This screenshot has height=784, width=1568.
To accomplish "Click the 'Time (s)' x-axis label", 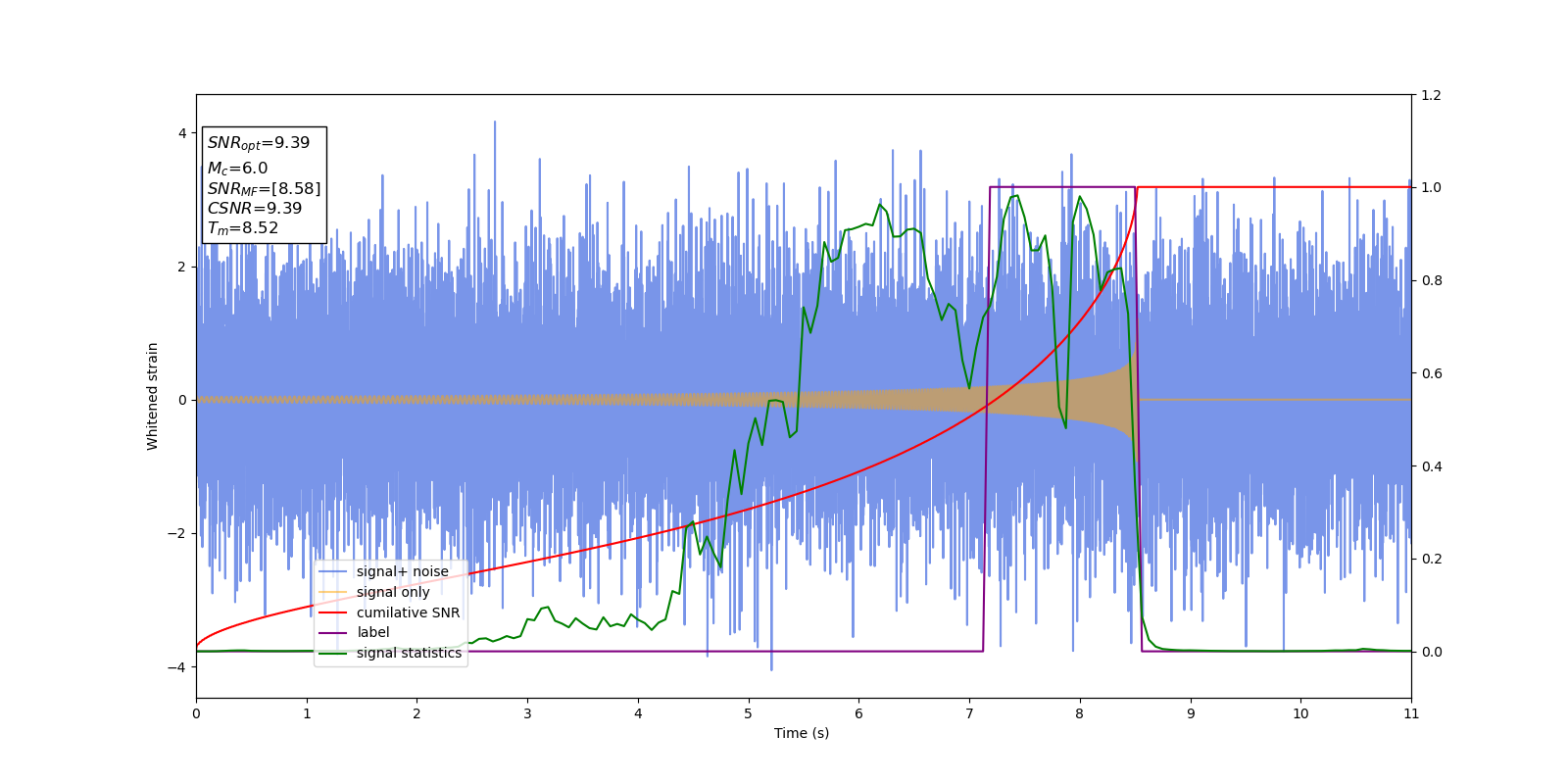I will [x=802, y=733].
